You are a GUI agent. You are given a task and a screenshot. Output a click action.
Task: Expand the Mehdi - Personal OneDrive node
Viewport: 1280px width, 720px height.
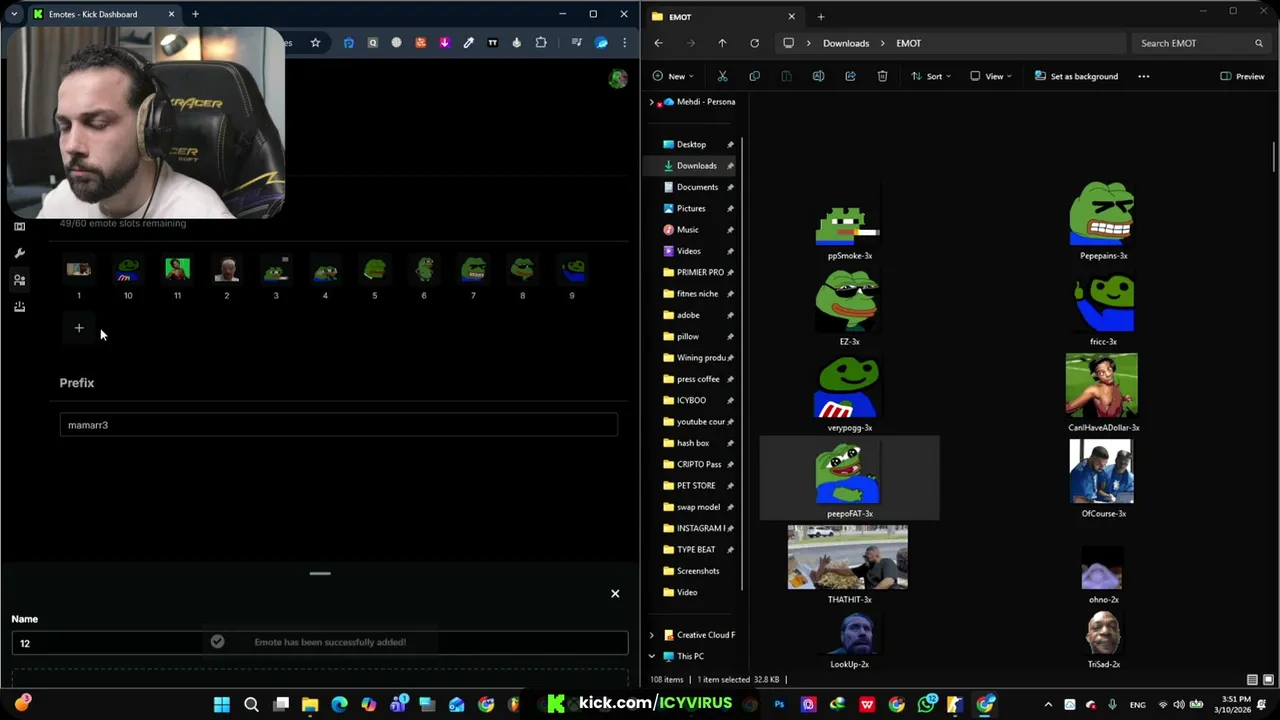652,102
